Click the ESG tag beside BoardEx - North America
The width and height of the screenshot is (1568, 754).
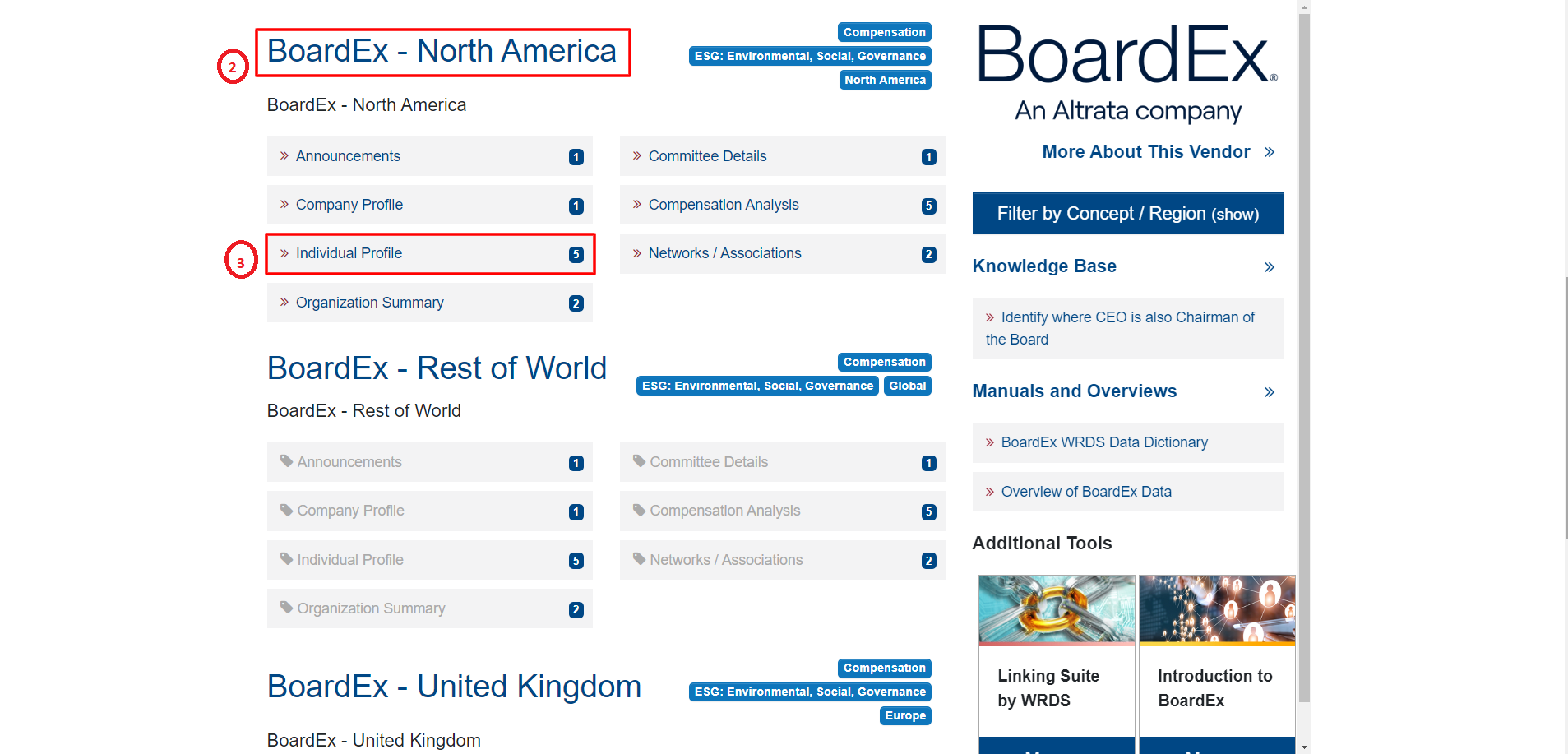(810, 56)
